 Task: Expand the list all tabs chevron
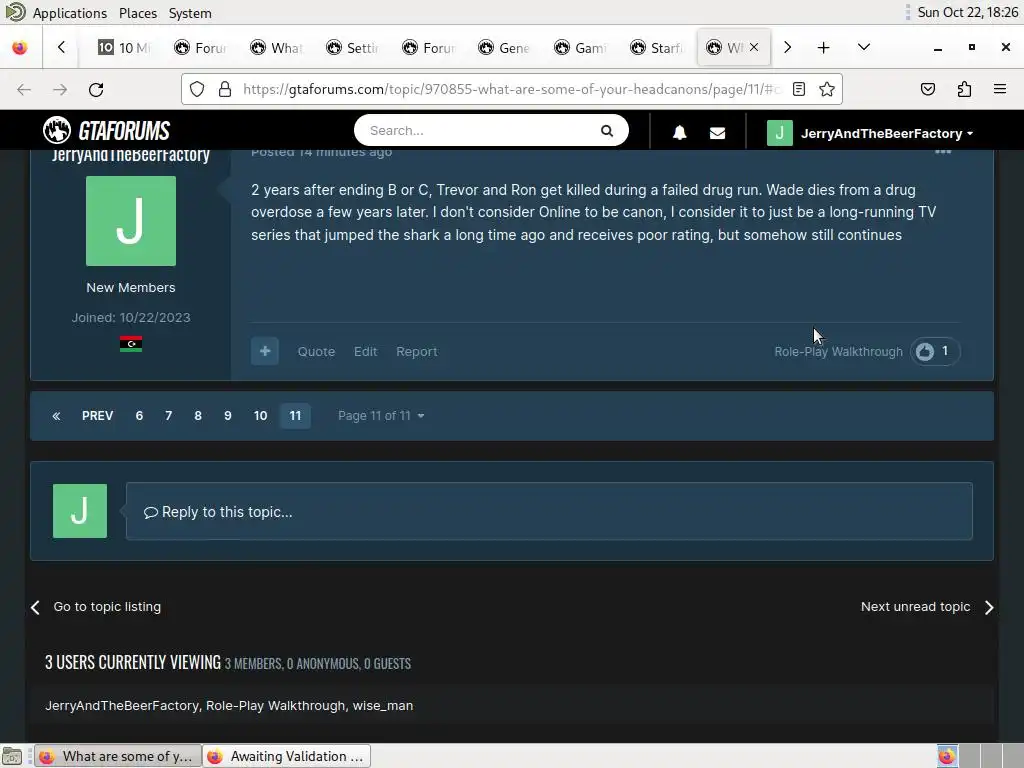(863, 48)
